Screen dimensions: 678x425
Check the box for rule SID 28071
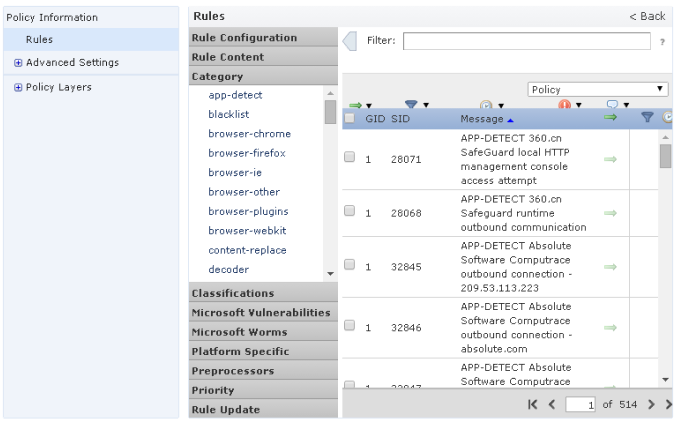(x=350, y=158)
